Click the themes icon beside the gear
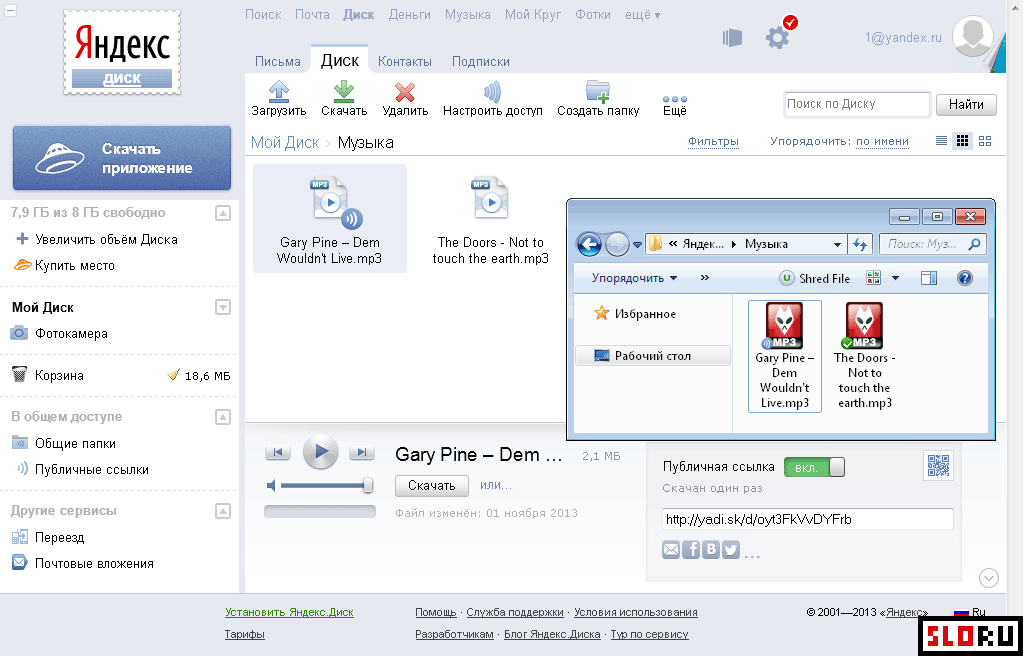This screenshot has height=656, width=1023. coord(733,37)
